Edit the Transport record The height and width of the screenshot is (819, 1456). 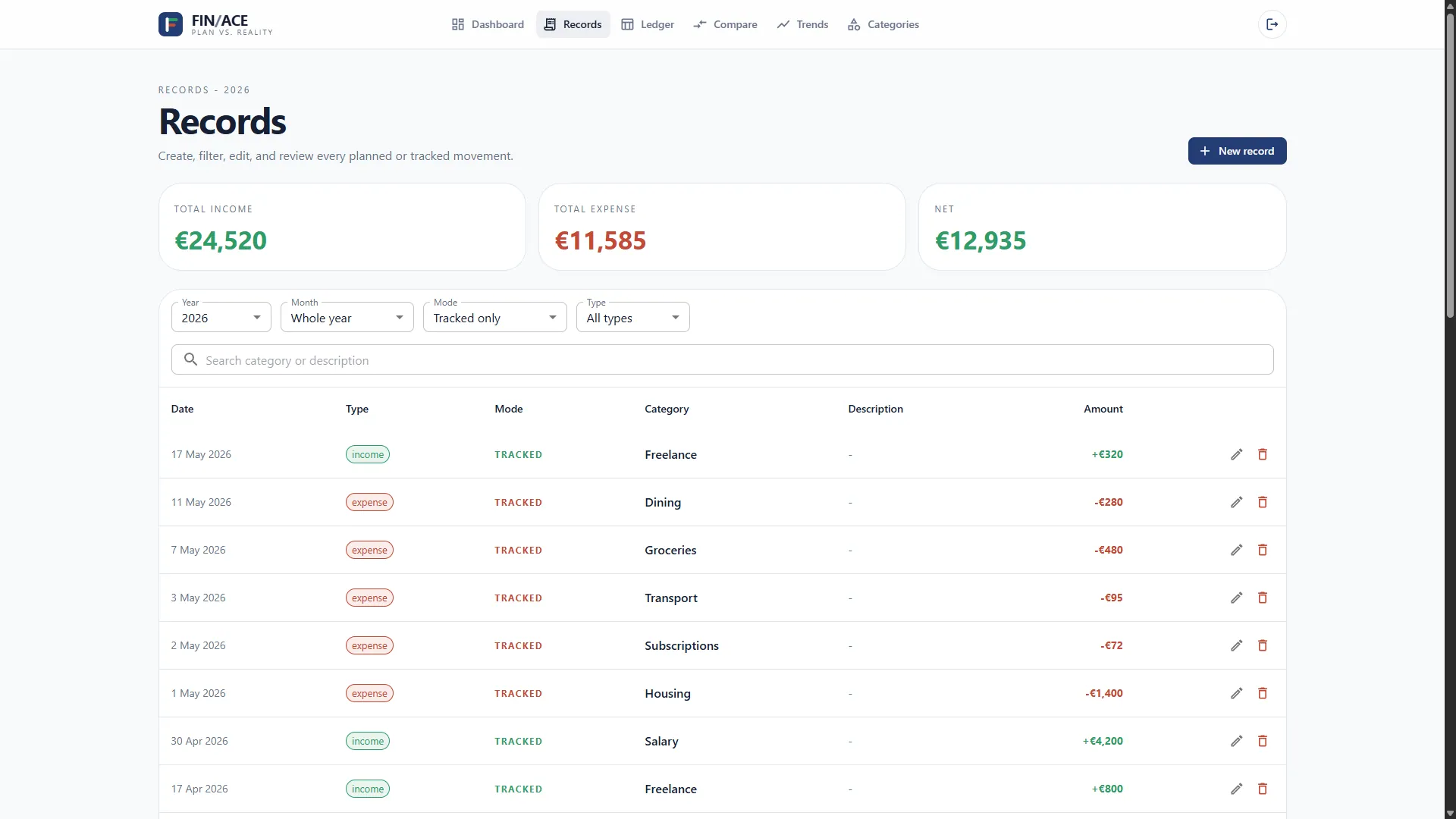1236,598
